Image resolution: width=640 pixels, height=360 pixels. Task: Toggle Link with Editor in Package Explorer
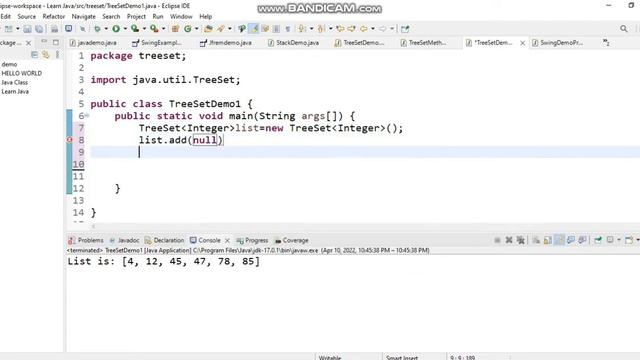46,55
